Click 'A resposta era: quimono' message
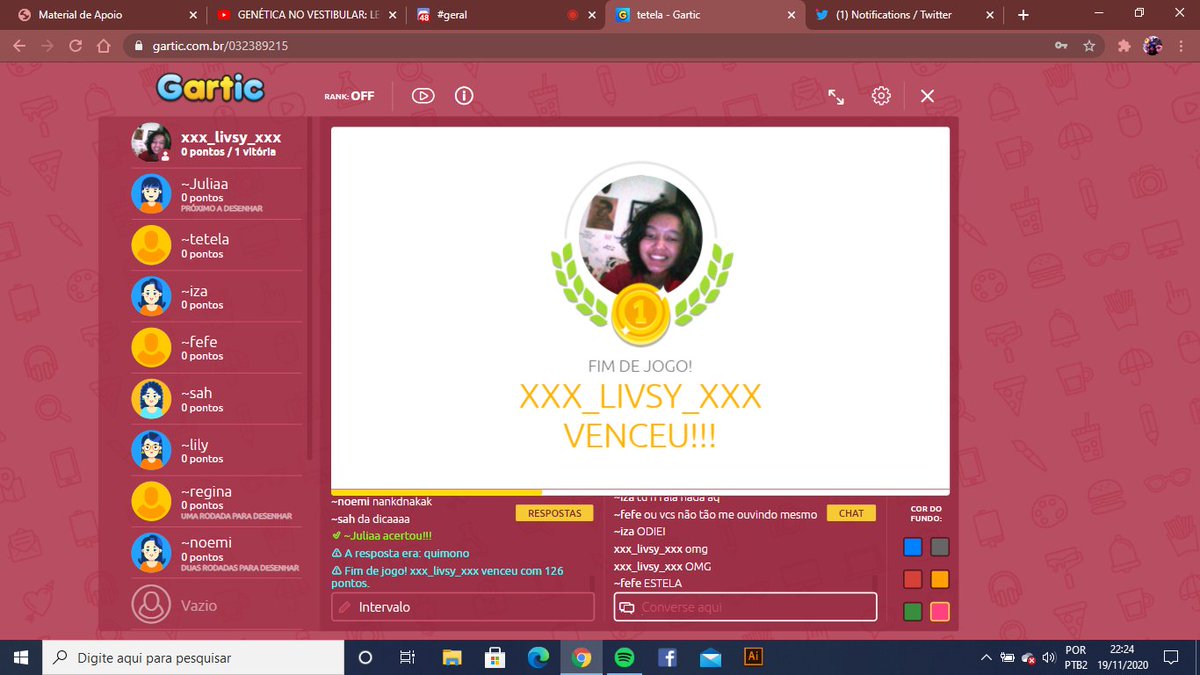Screen dimensions: 1200x675 (x=400, y=553)
